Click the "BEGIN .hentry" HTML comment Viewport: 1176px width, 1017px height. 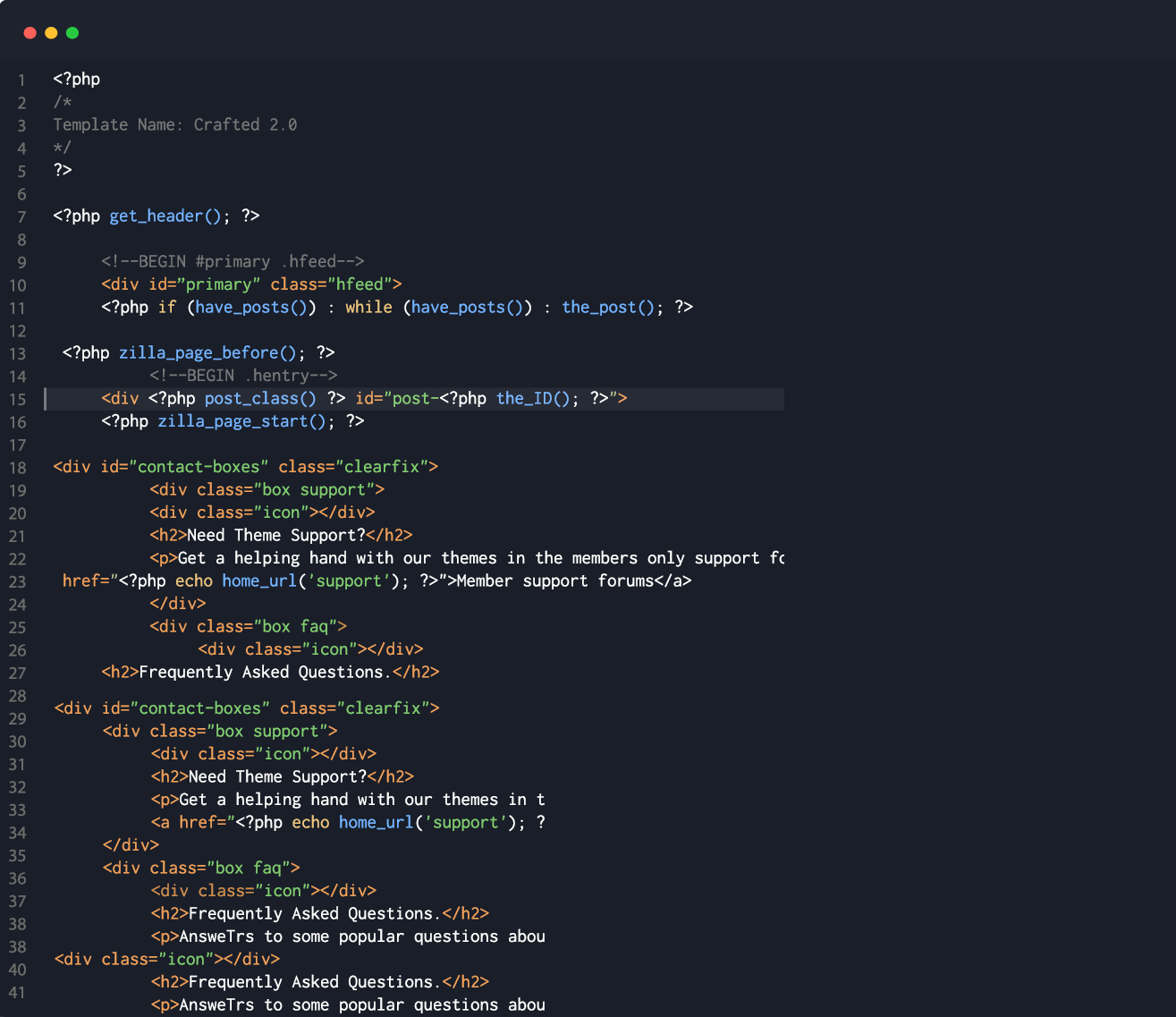tap(243, 376)
